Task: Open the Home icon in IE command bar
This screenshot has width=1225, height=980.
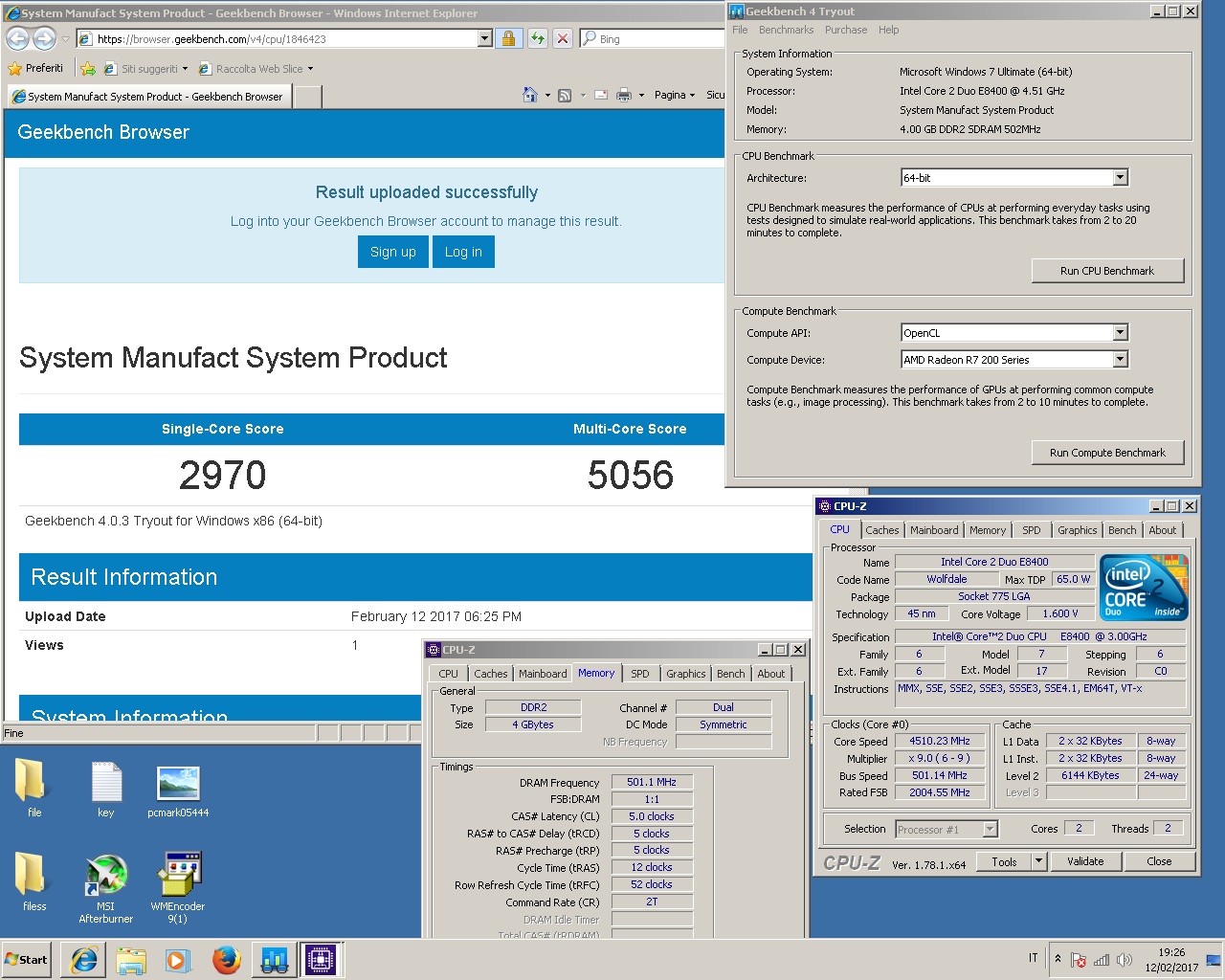Action: coord(530,95)
